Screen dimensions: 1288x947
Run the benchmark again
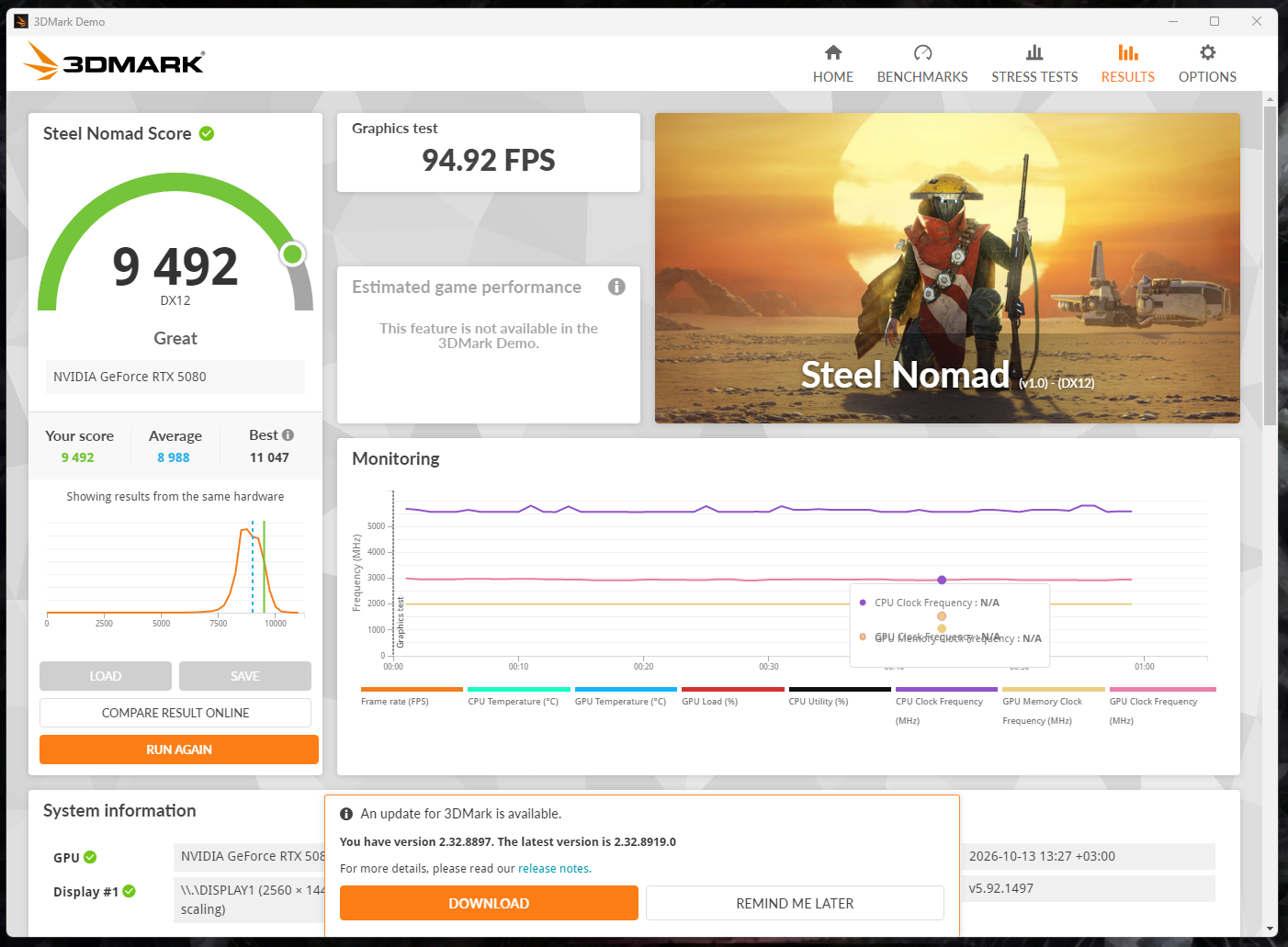pyautogui.click(x=179, y=750)
